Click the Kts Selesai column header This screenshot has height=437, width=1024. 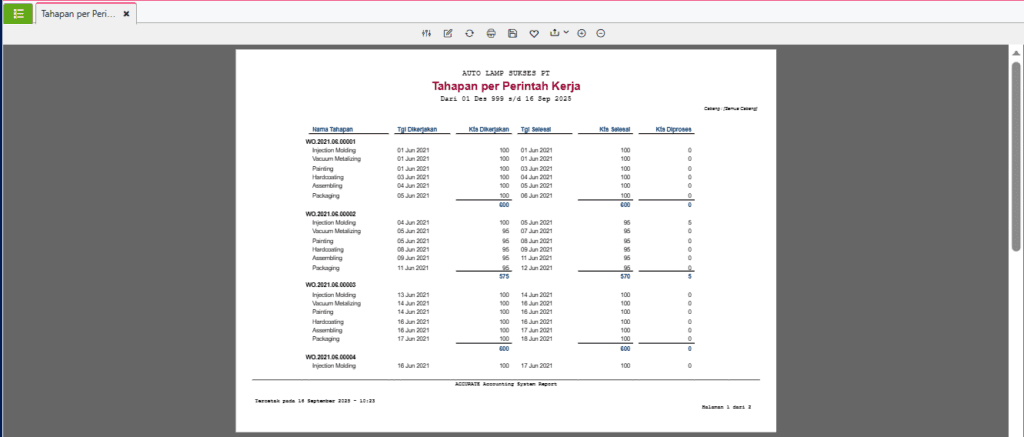[616, 129]
